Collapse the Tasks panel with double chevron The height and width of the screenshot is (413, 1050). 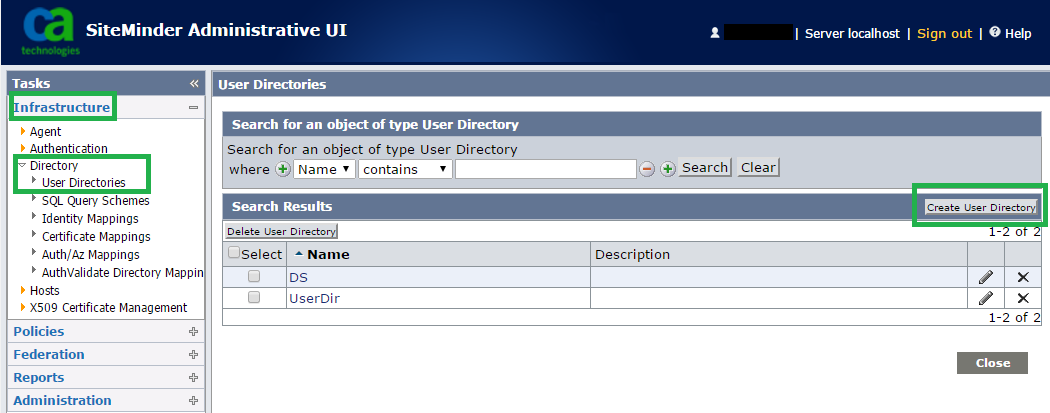pos(194,84)
